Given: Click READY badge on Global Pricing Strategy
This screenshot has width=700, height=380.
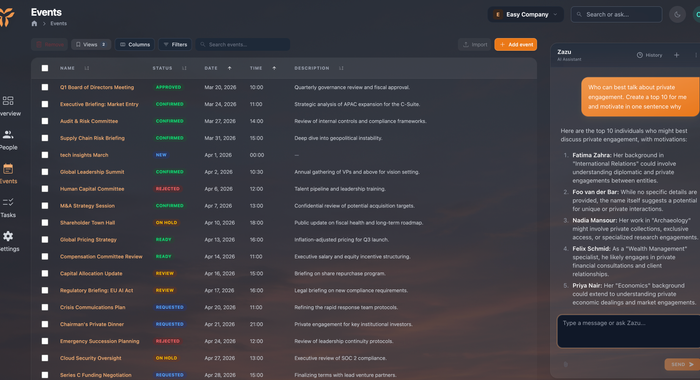Looking at the screenshot, I should tap(163, 240).
